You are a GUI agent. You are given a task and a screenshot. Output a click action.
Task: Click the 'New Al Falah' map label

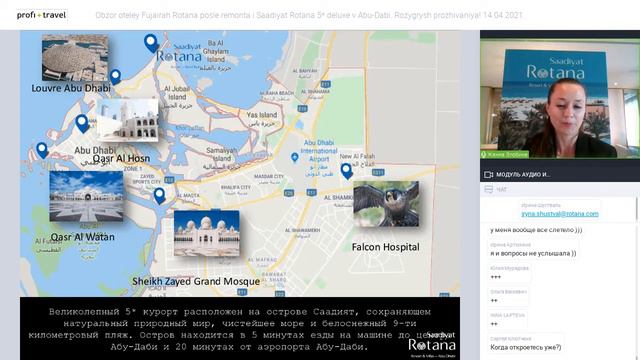pos(357,156)
